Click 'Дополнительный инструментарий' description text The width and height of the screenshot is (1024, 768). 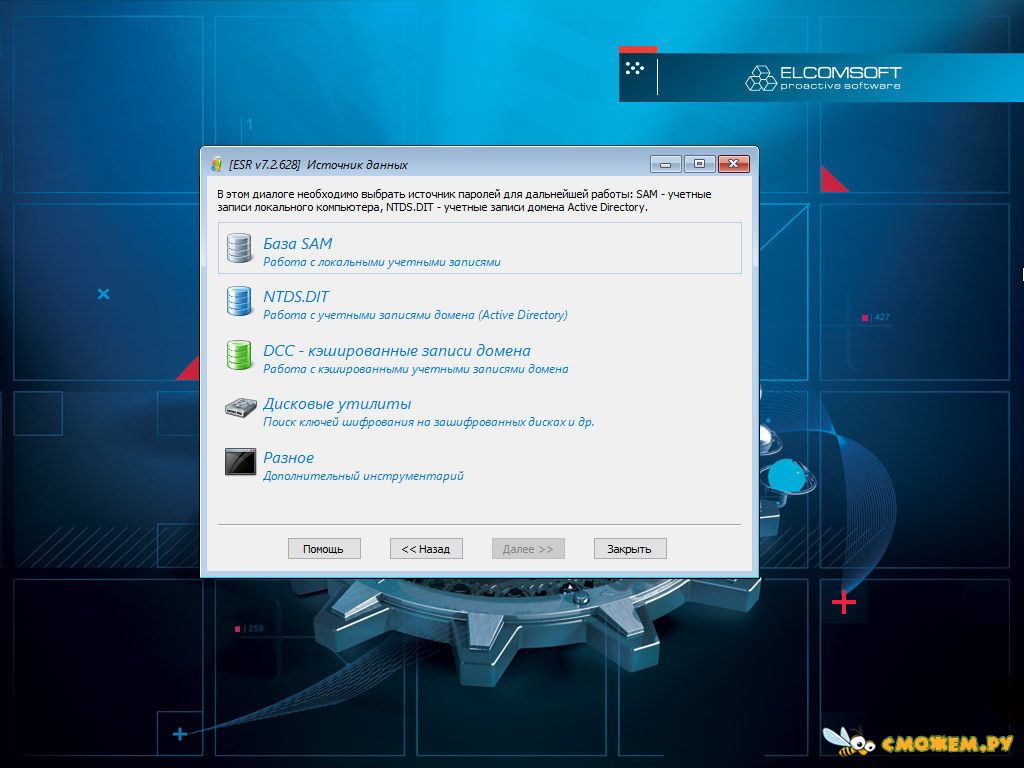[363, 476]
